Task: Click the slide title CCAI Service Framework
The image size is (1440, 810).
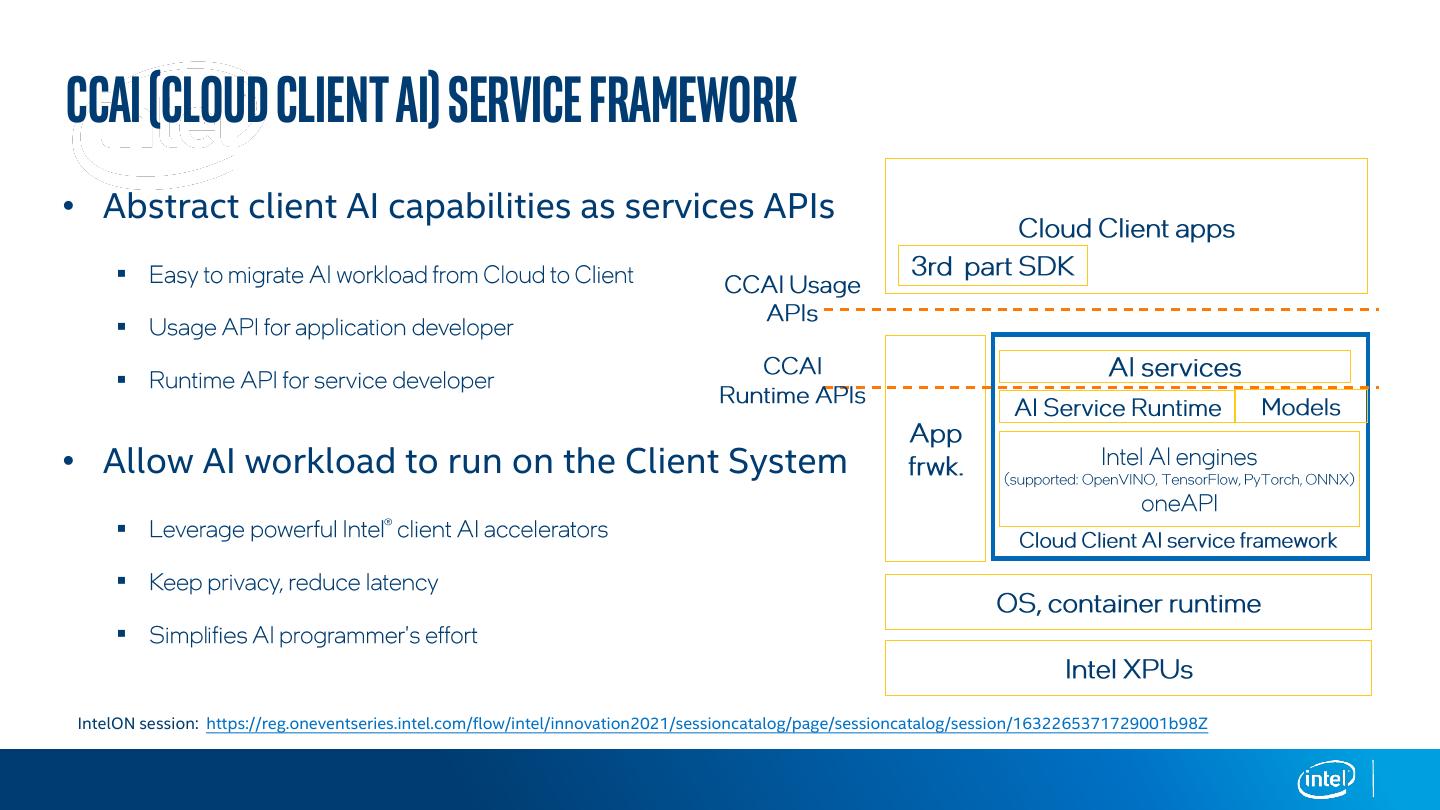Action: [431, 99]
